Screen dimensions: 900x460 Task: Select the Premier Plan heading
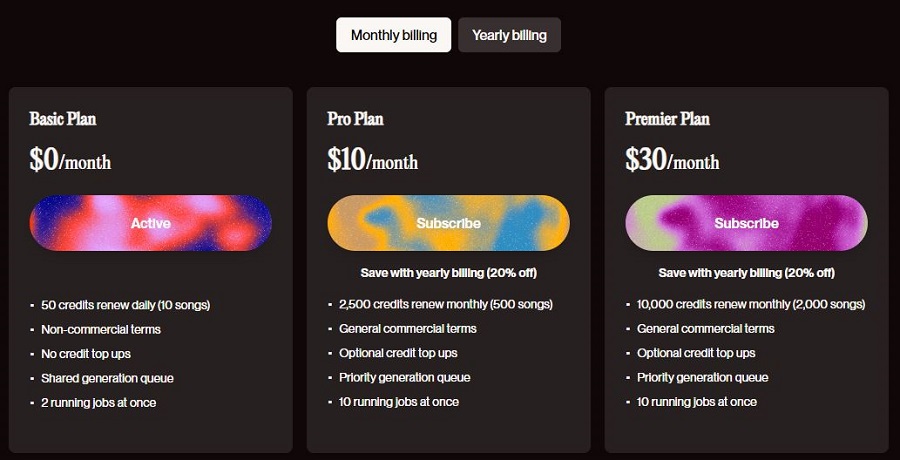(x=668, y=119)
